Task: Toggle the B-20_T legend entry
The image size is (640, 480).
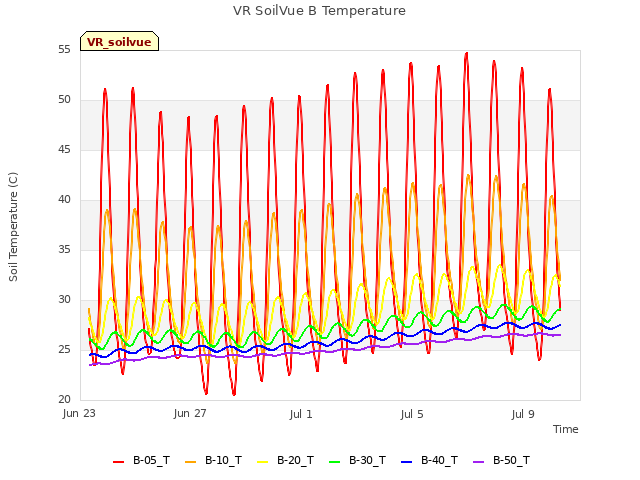Action: pos(285,461)
